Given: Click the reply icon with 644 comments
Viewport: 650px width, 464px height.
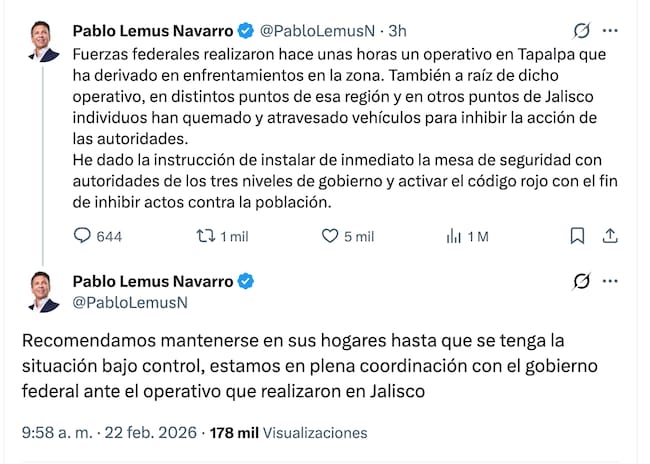Looking at the screenshot, I should (84, 236).
